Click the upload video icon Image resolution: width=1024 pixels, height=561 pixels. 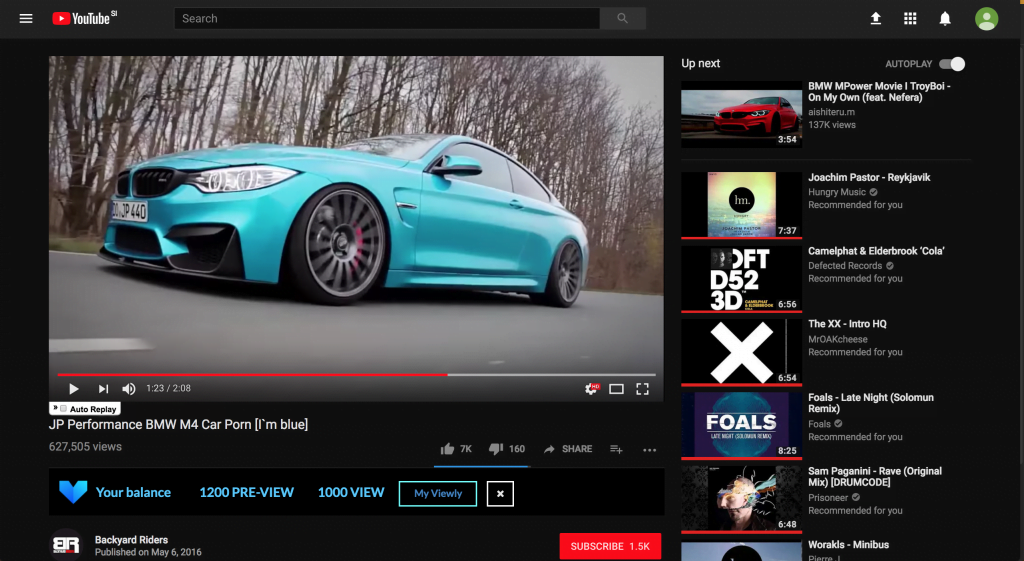pyautogui.click(x=876, y=19)
